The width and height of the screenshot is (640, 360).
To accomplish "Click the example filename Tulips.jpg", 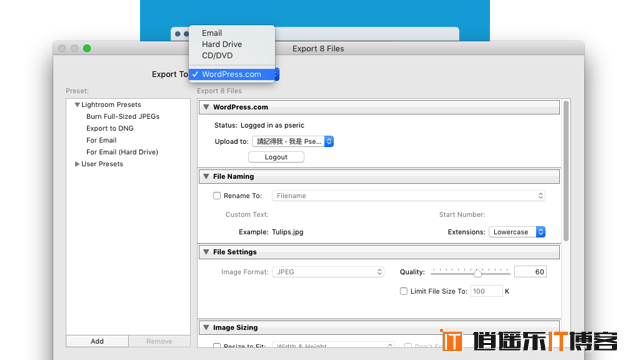I will pos(288,232).
